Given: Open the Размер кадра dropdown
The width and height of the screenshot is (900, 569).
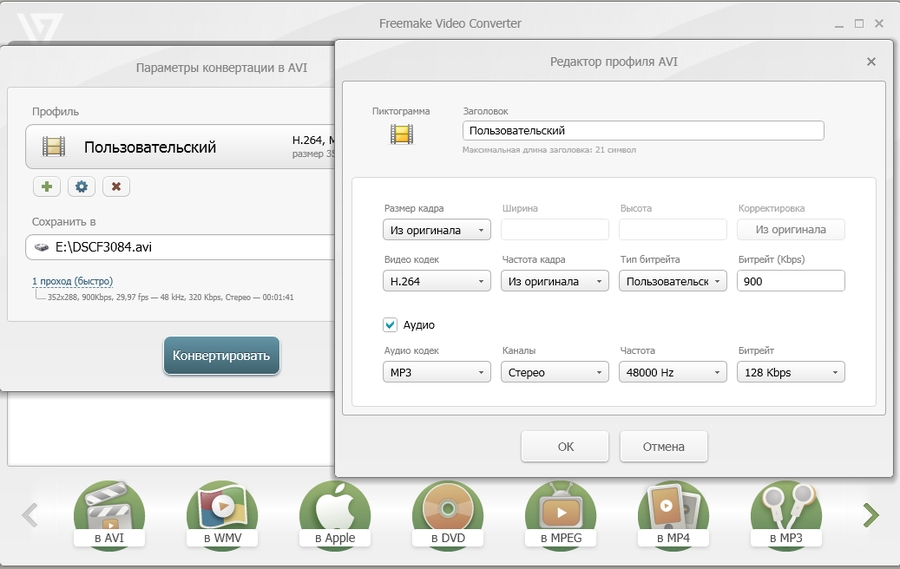Looking at the screenshot, I should (437, 230).
